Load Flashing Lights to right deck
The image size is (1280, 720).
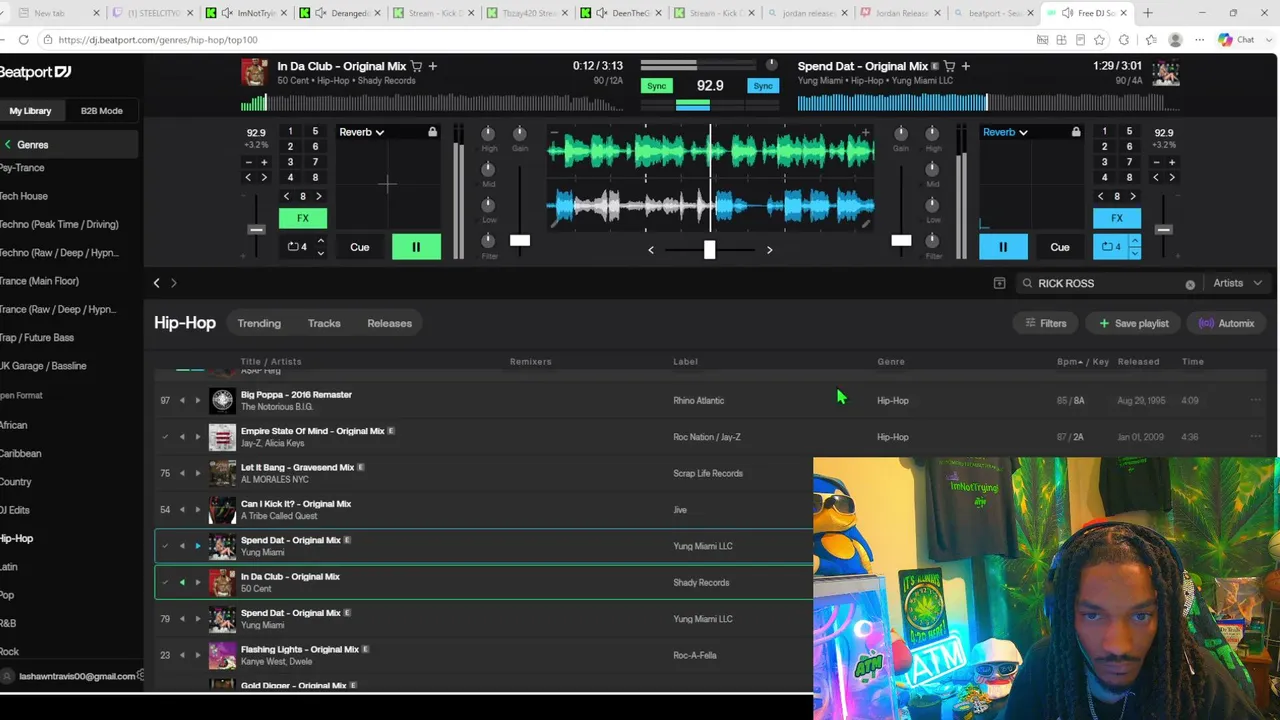point(198,655)
